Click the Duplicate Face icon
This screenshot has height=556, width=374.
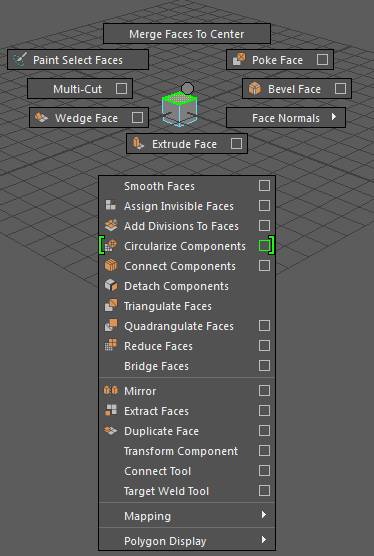click(111, 430)
